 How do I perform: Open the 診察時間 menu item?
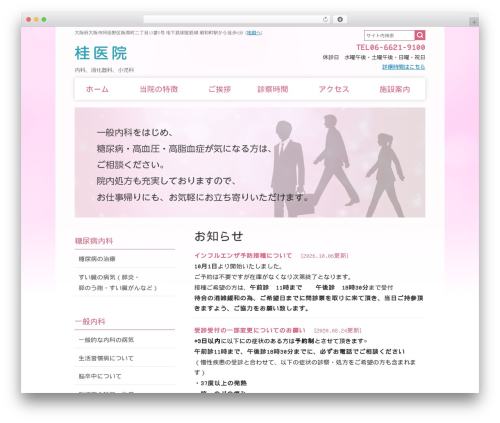pyautogui.click(x=273, y=89)
